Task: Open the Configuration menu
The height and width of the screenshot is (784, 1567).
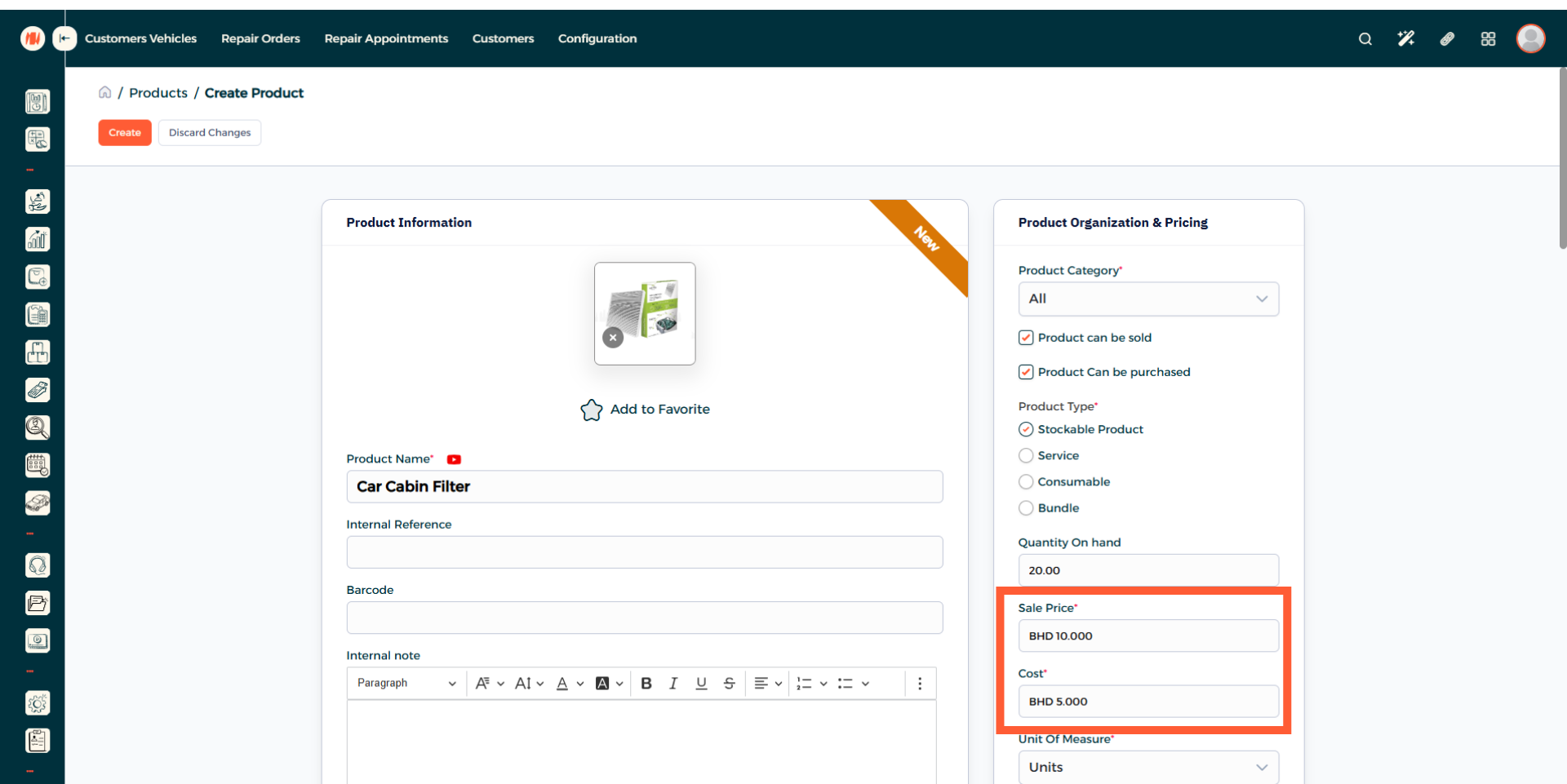Action: coord(597,39)
